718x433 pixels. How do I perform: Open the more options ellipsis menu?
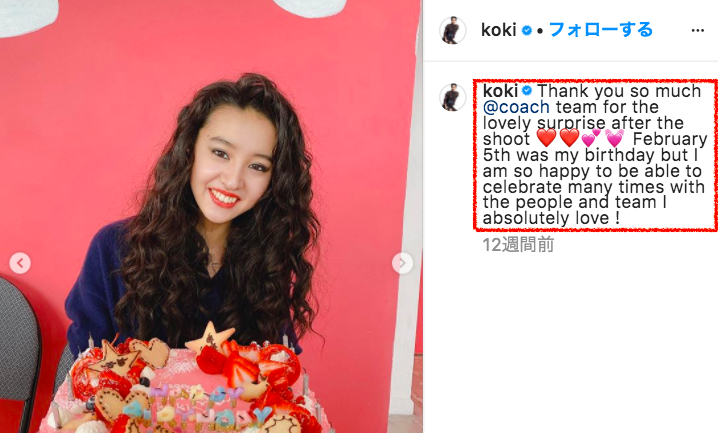click(697, 30)
